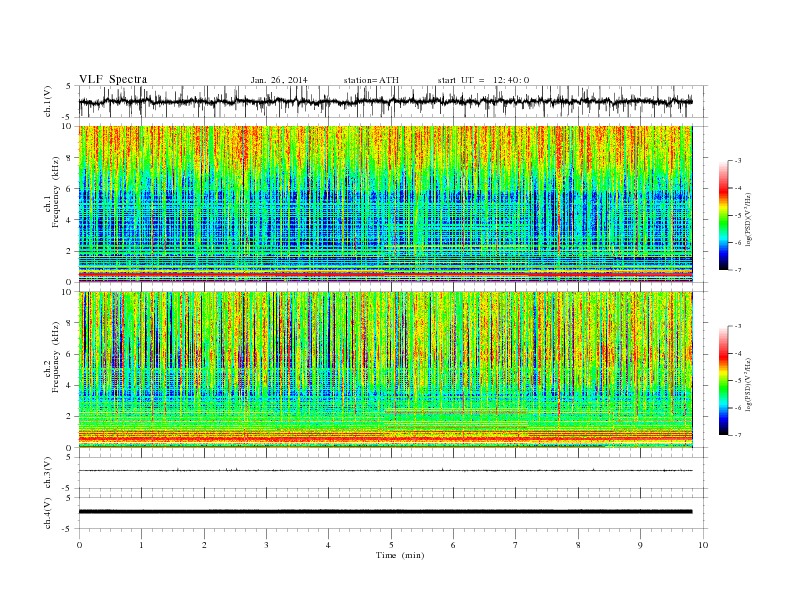The width and height of the screenshot is (792, 612).
Task: Click the ch.1(V) waveform trace
Action: [x=385, y=101]
